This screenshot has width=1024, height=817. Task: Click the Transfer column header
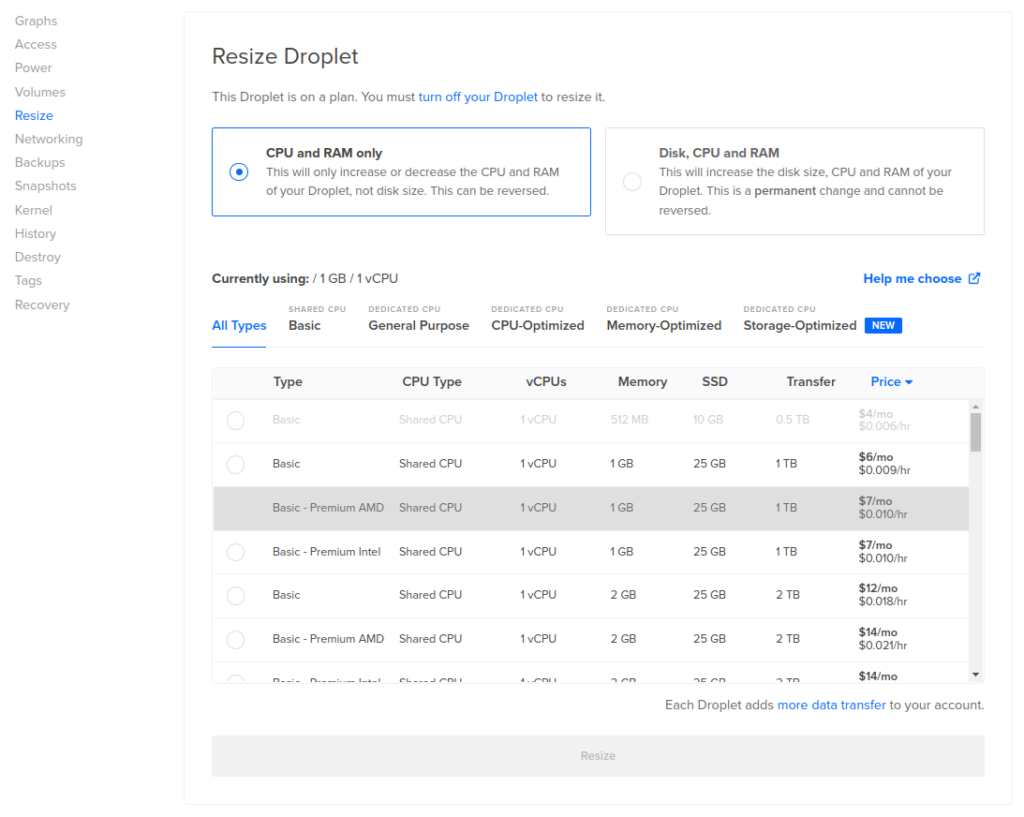point(810,382)
